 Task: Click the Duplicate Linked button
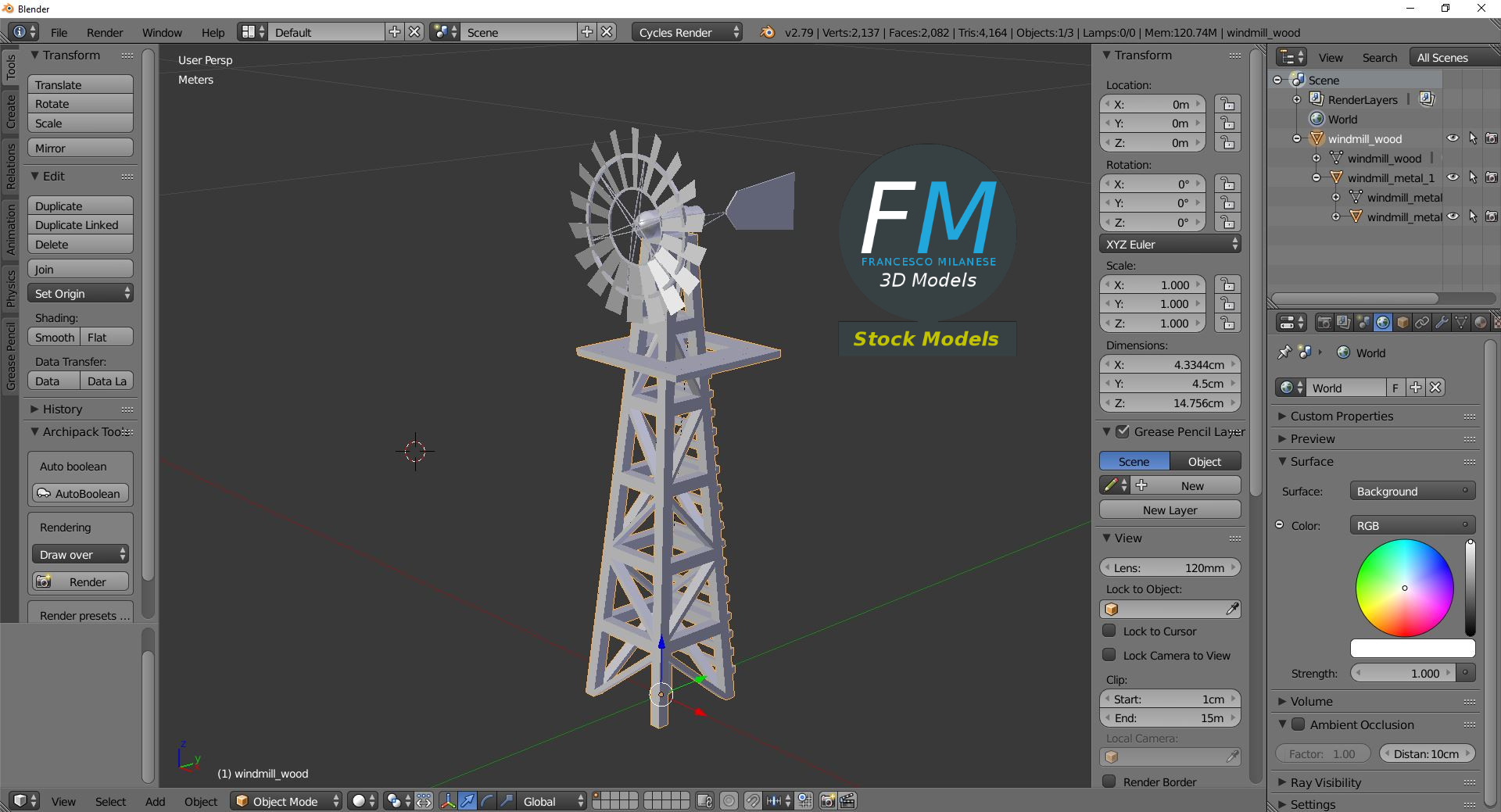(x=81, y=225)
